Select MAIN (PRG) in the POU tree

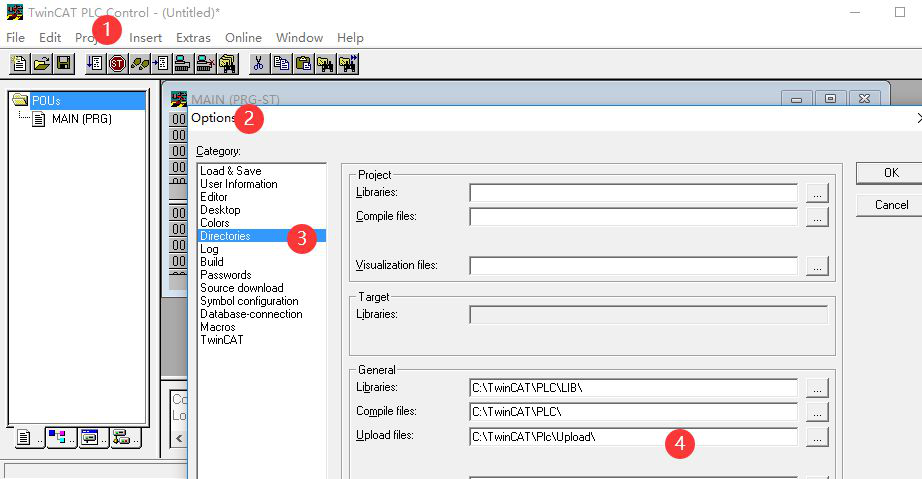pyautogui.click(x=81, y=119)
